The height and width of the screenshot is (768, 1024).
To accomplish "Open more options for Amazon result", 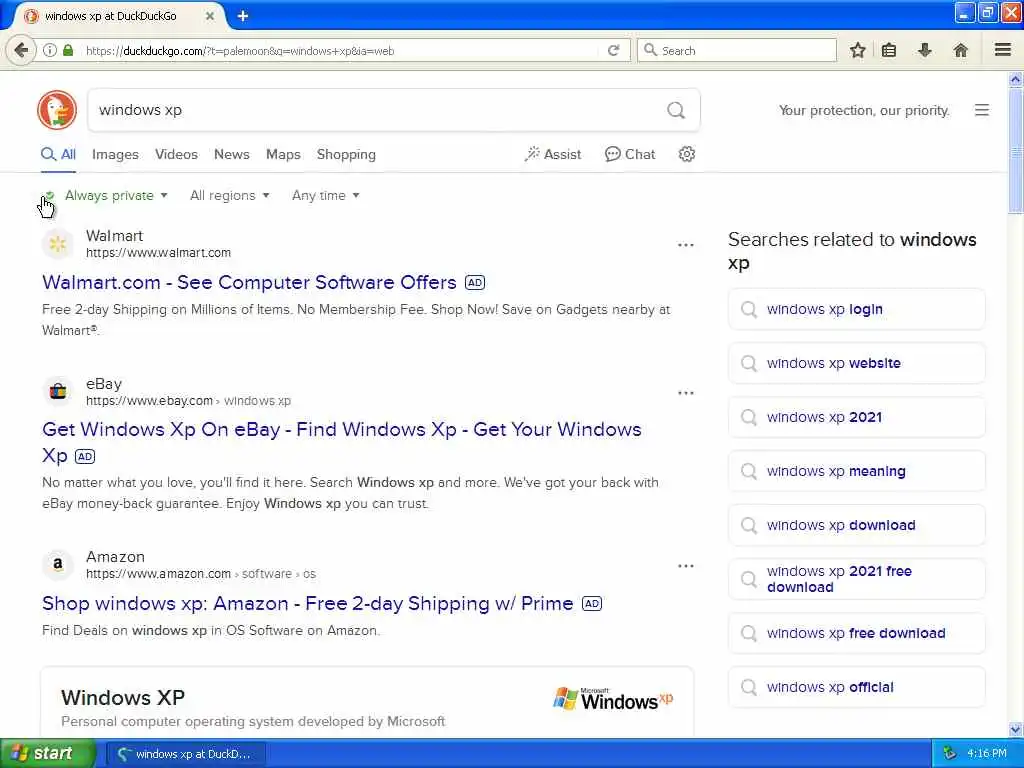I will (x=686, y=566).
